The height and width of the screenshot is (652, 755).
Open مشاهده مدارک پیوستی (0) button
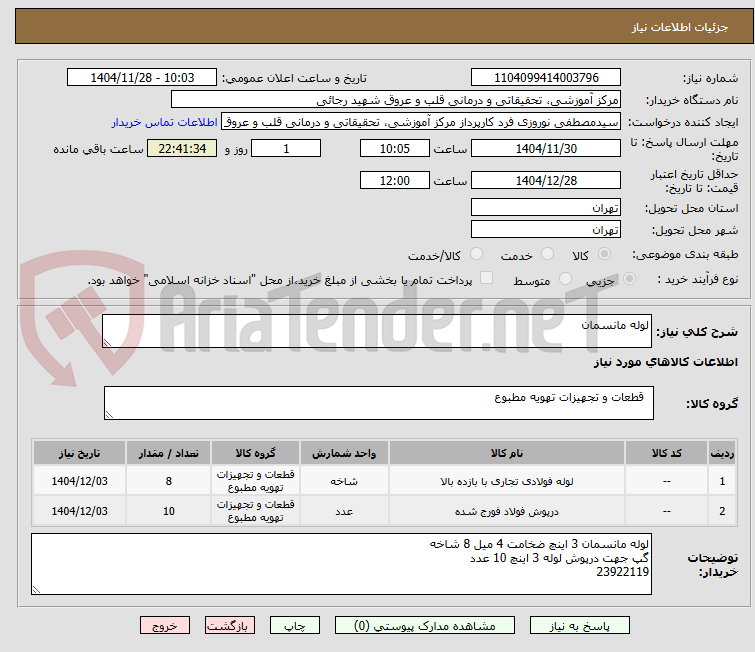[x=425, y=626]
